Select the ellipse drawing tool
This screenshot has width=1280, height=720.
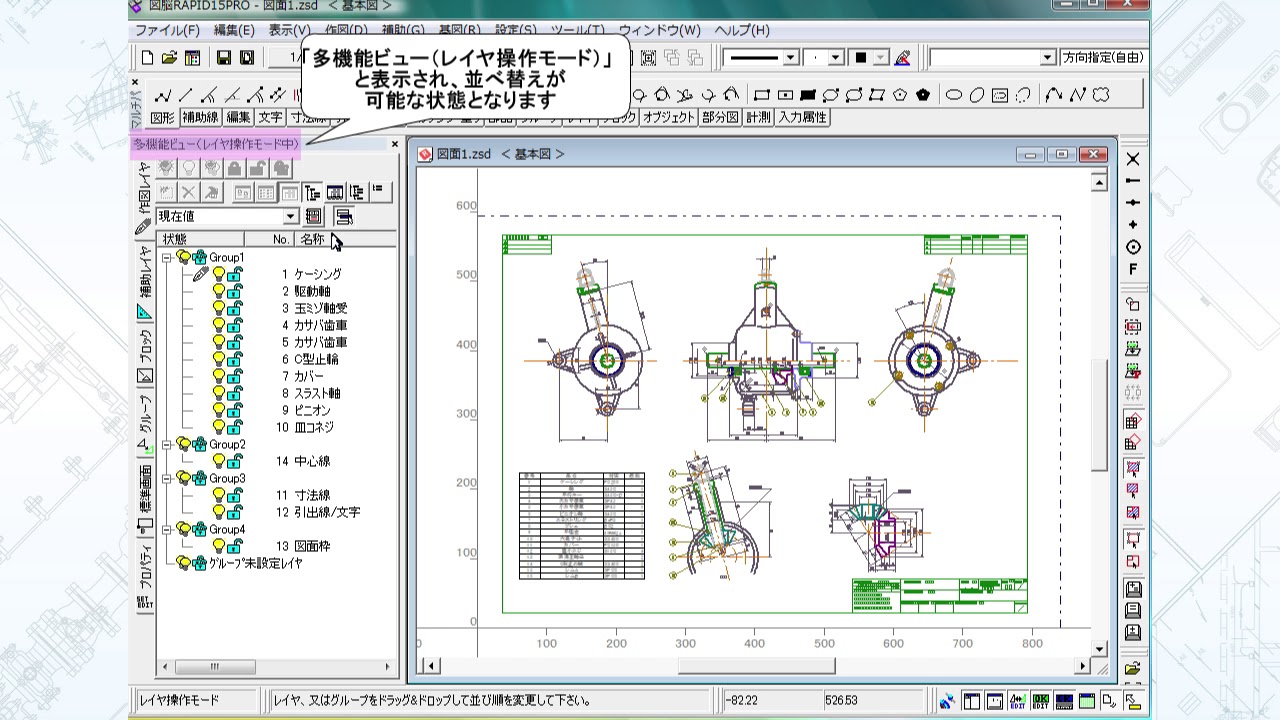coord(954,96)
